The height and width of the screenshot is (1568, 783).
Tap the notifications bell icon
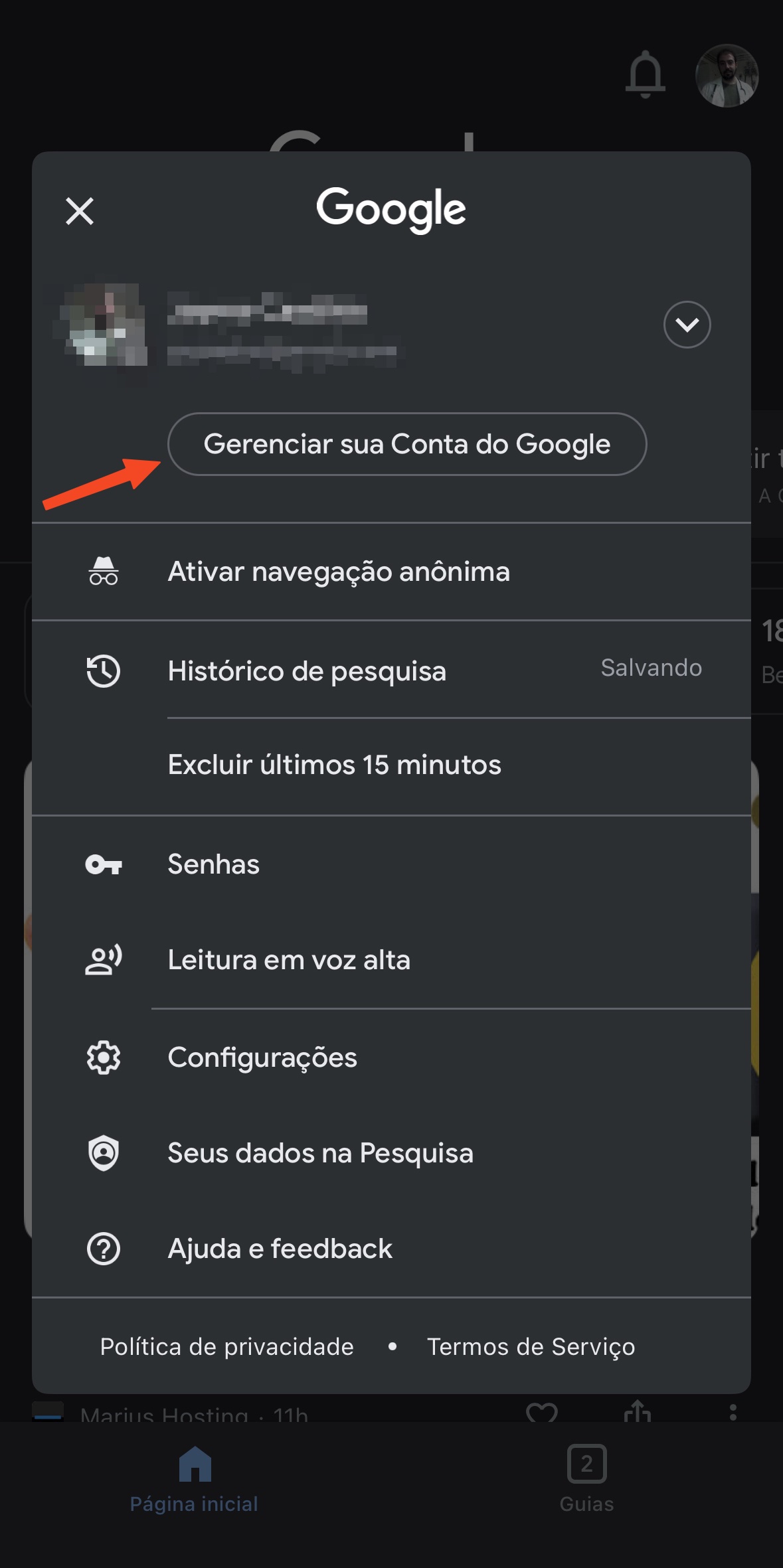[x=645, y=74]
